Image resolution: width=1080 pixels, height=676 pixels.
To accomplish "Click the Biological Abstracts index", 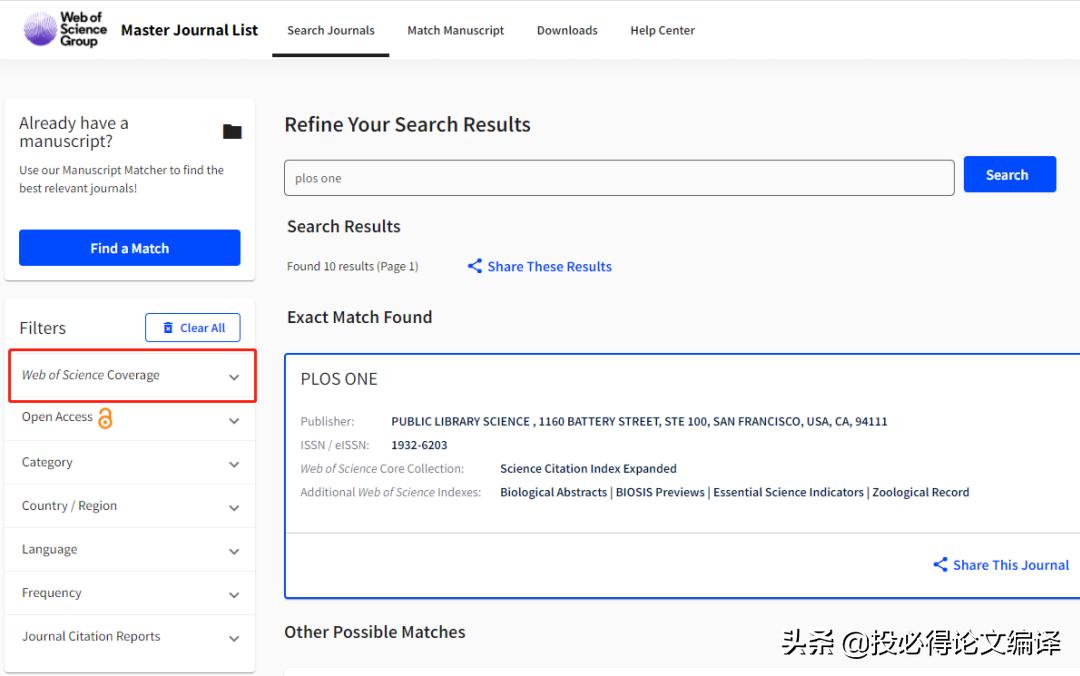I will 553,492.
